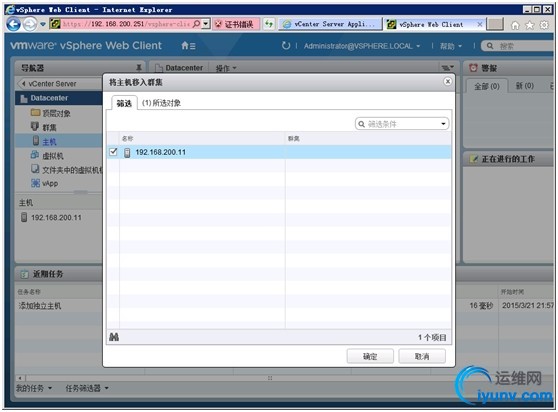558x412 pixels.
Task: Open the panel options menu icon
Action: tap(448, 68)
